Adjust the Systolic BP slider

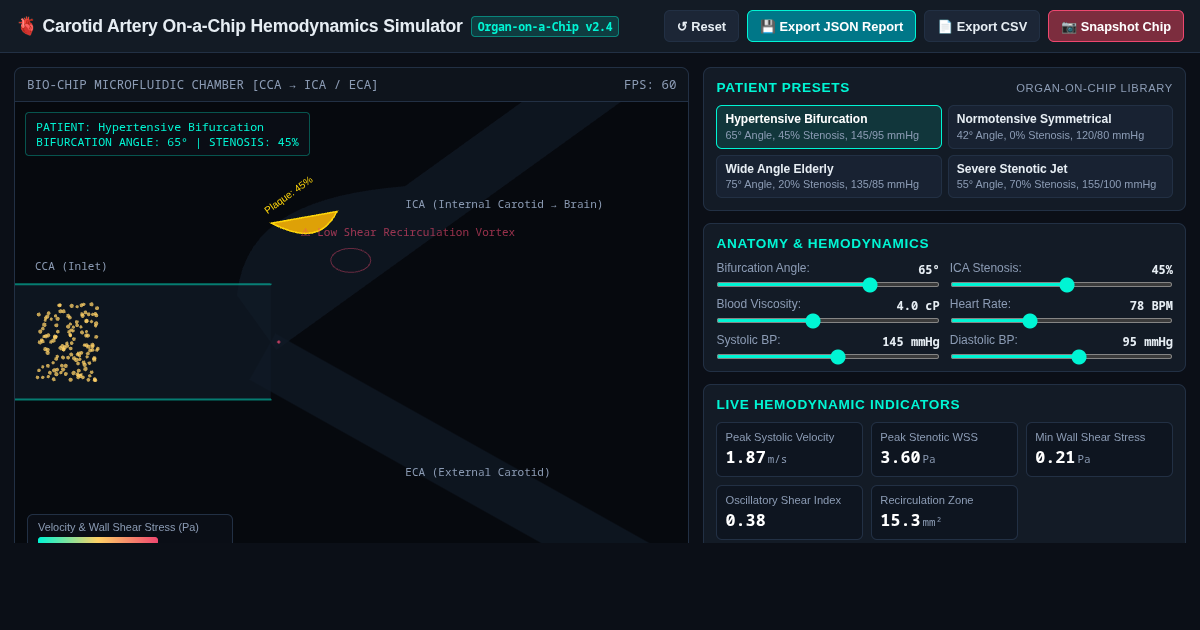(x=828, y=357)
